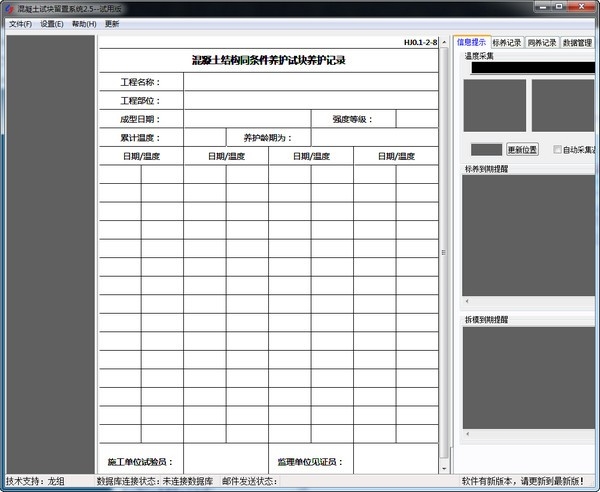
Task: Click the splitter grip beside the form
Action: click(x=443, y=253)
